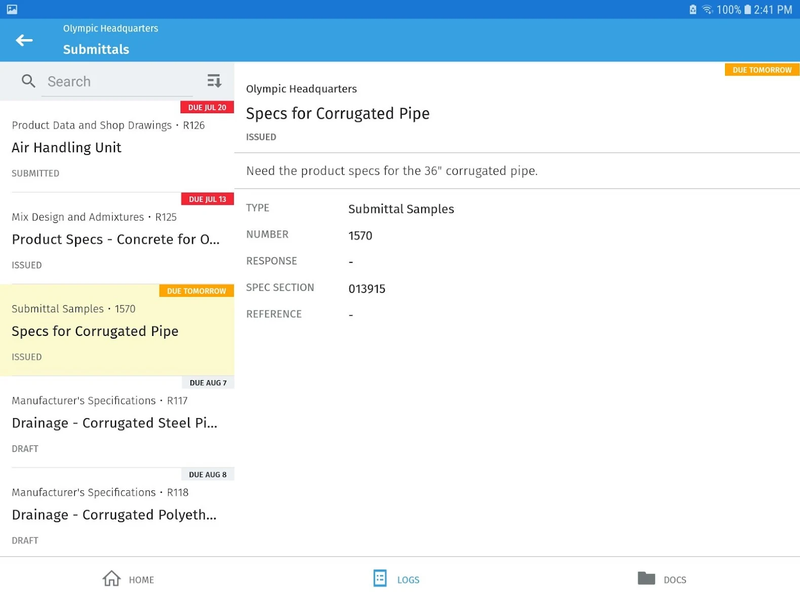Tap the battery icon in status bar
800x600 pixels.
tap(748, 9)
